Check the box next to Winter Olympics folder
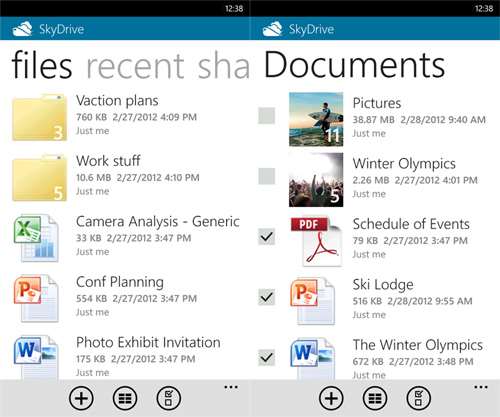The image size is (500, 417). coord(266,176)
